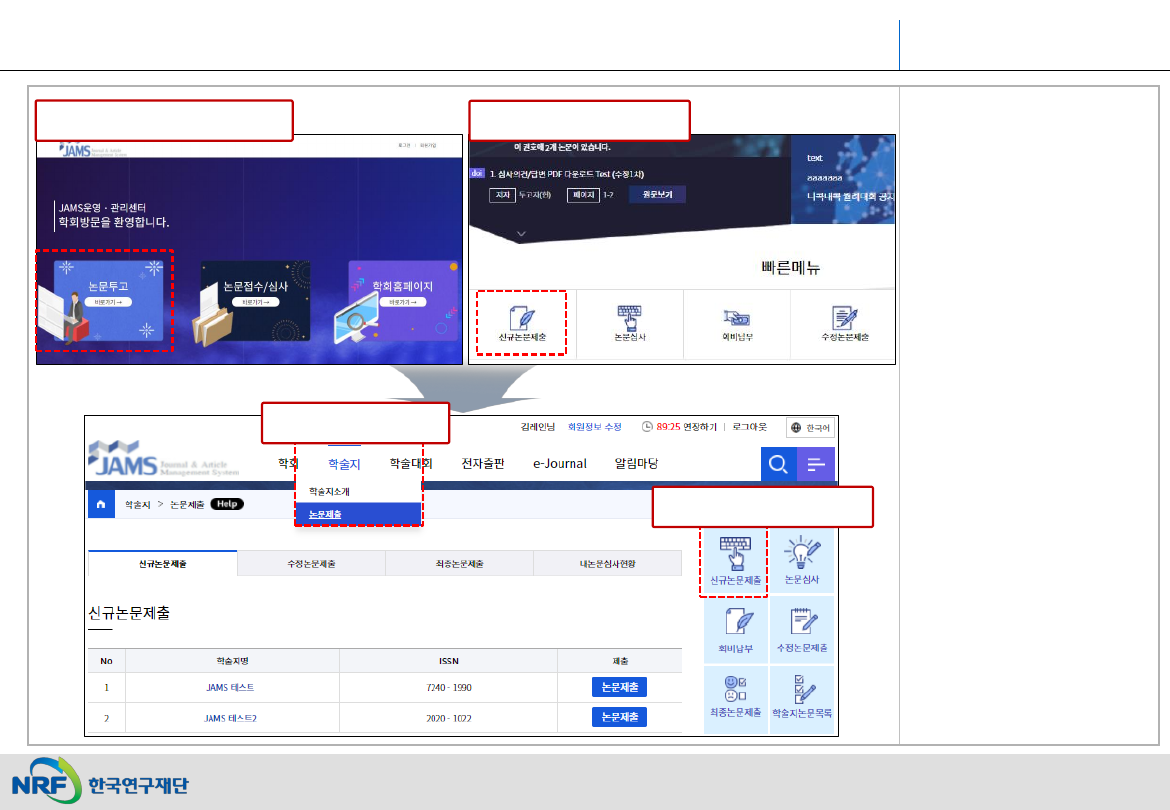Viewport: 1170px width, 810px height.
Task: Click the home icon in breadcrumb bar
Action: (x=100, y=505)
